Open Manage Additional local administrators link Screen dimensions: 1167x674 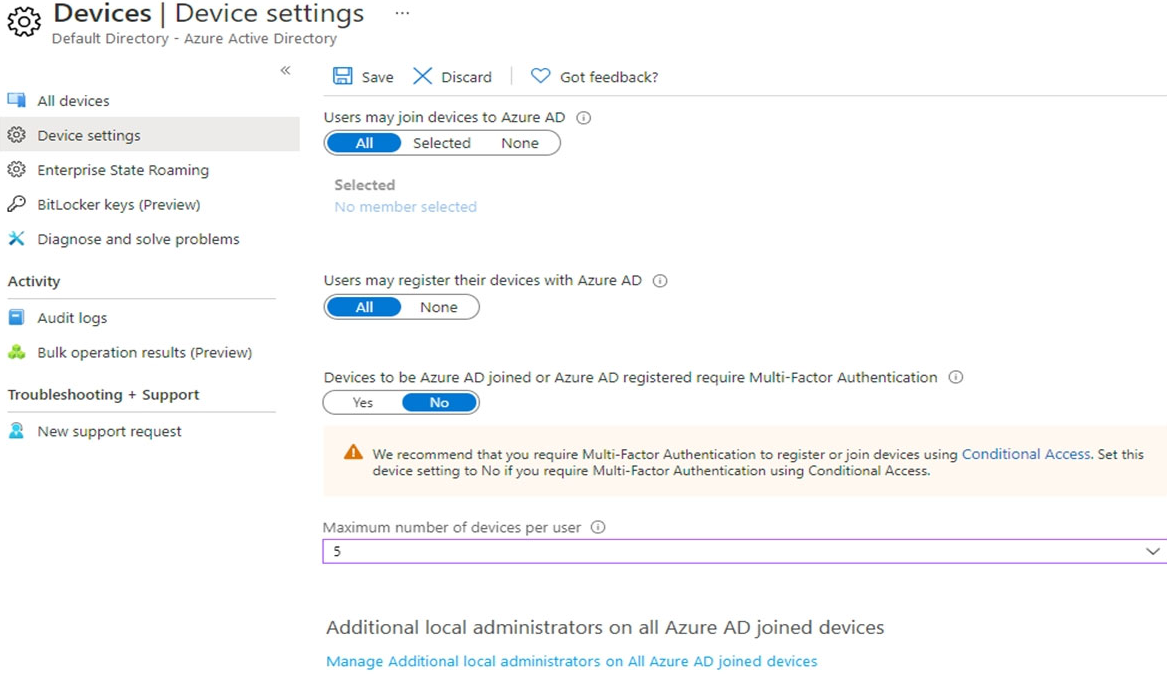[x=571, y=661]
